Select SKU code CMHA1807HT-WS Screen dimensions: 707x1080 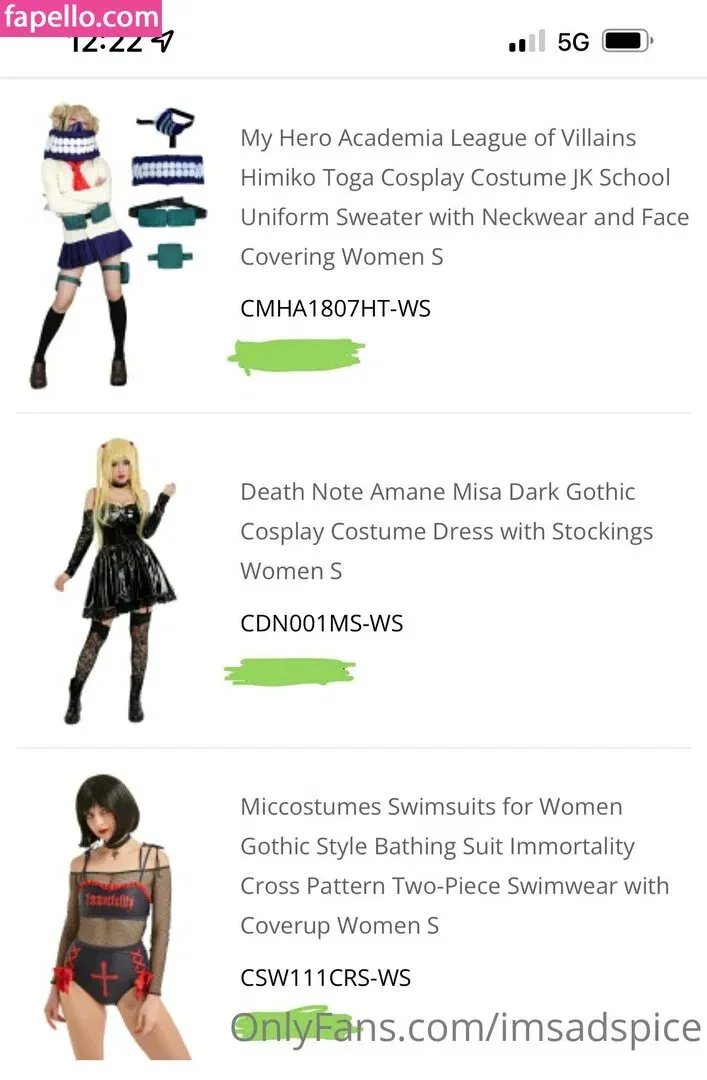pos(335,308)
